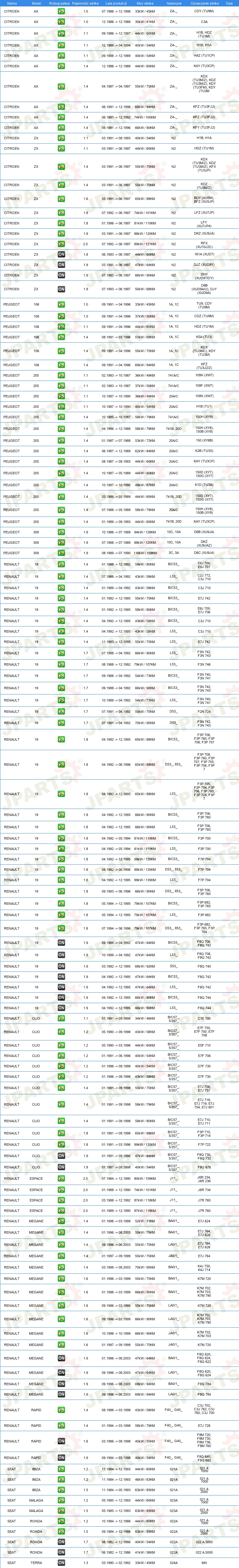This screenshot has height=1568, width=239.
Task: Click the diesel ON icon in the 161A (XUD7) row
Action: (x=61, y=254)
